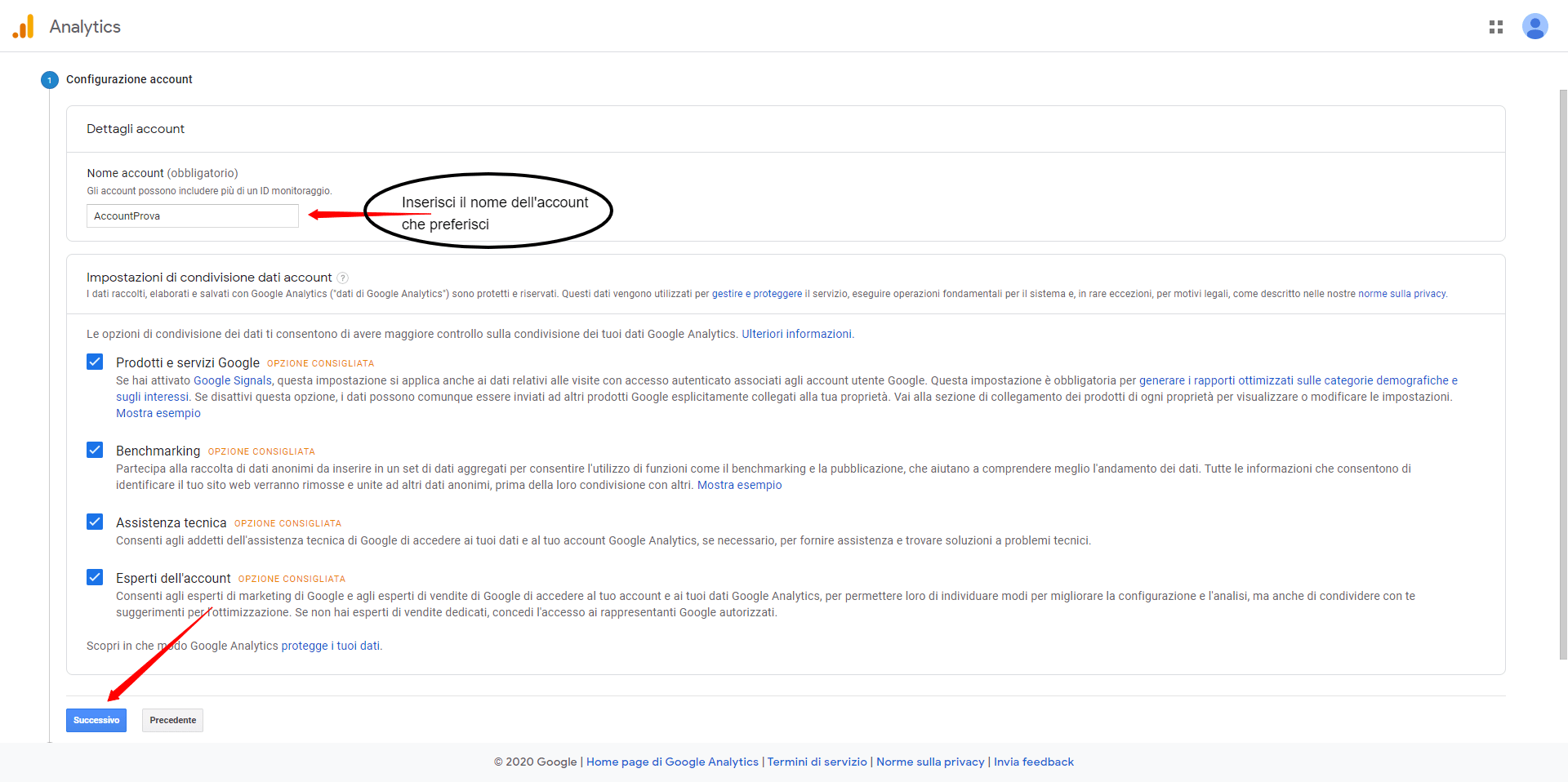
Task: Click the profile avatar picture
Action: click(1535, 26)
